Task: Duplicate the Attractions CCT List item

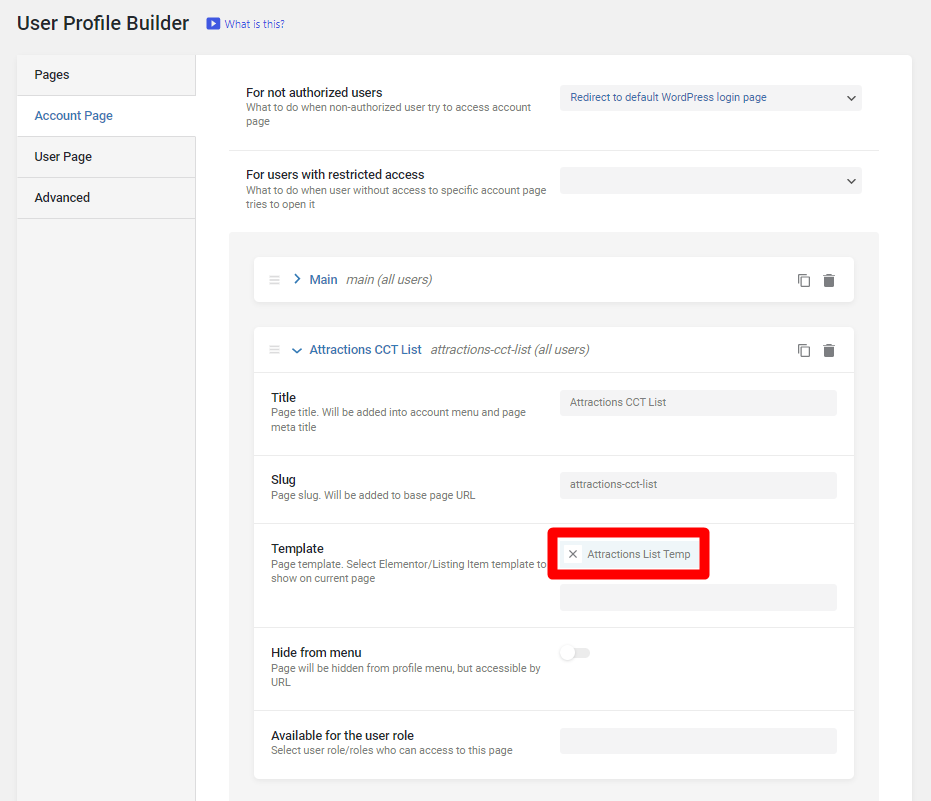Action: 804,350
